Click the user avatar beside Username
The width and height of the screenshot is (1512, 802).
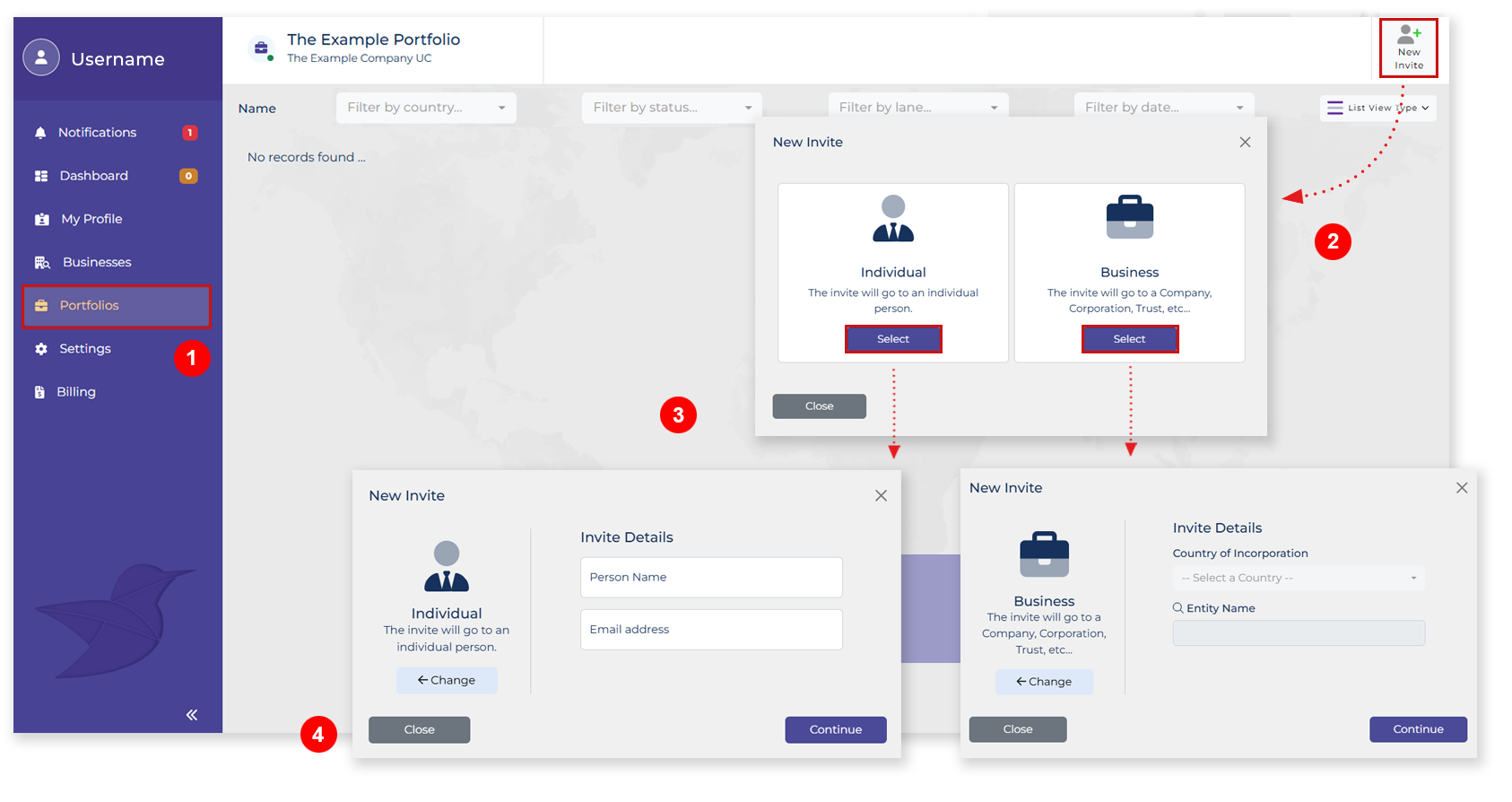pos(41,58)
